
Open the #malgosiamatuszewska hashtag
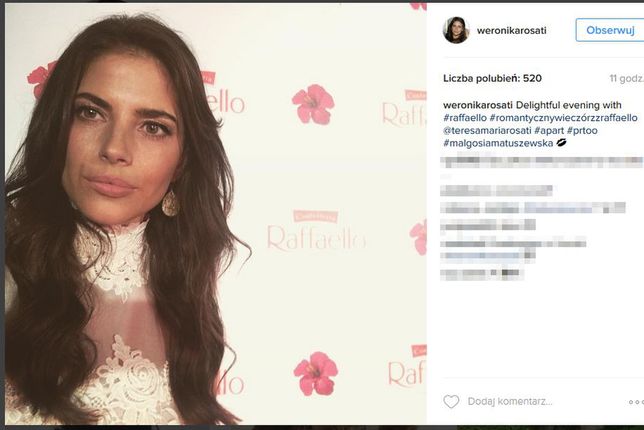click(498, 143)
